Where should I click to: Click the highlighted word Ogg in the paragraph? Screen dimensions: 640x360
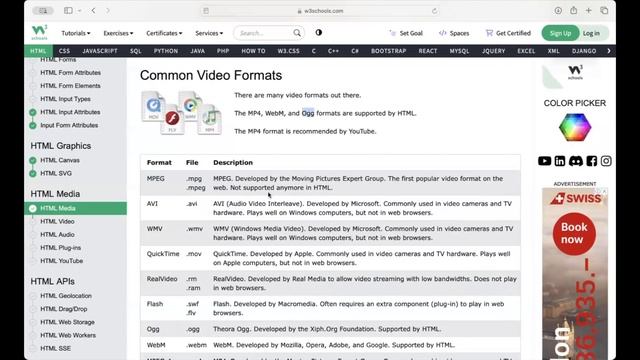point(308,113)
